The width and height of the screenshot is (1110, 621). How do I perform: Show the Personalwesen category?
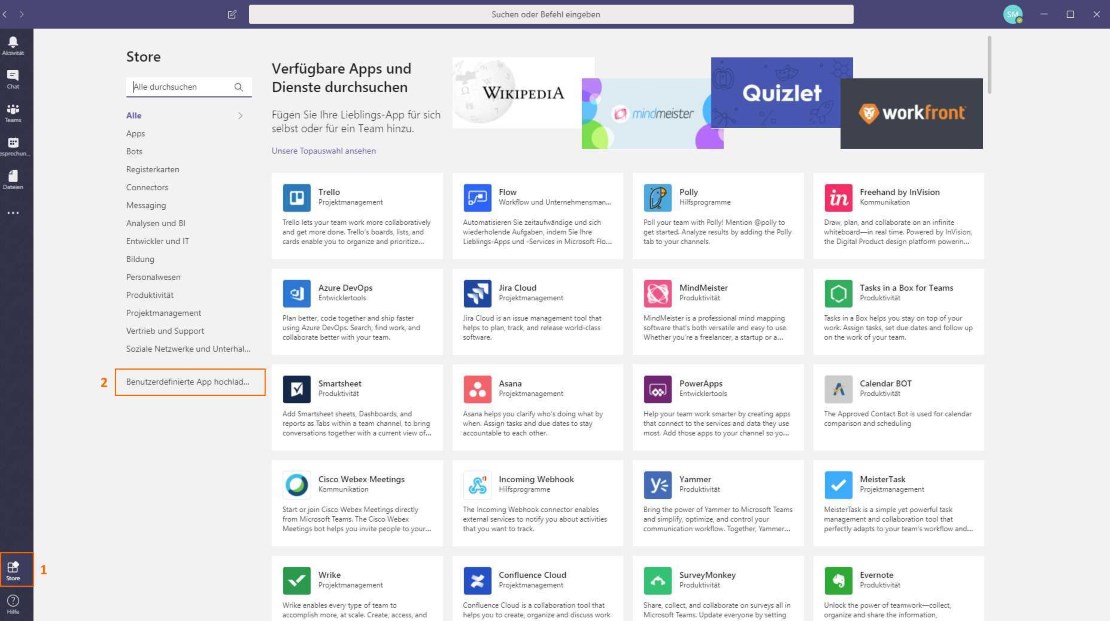coord(153,277)
